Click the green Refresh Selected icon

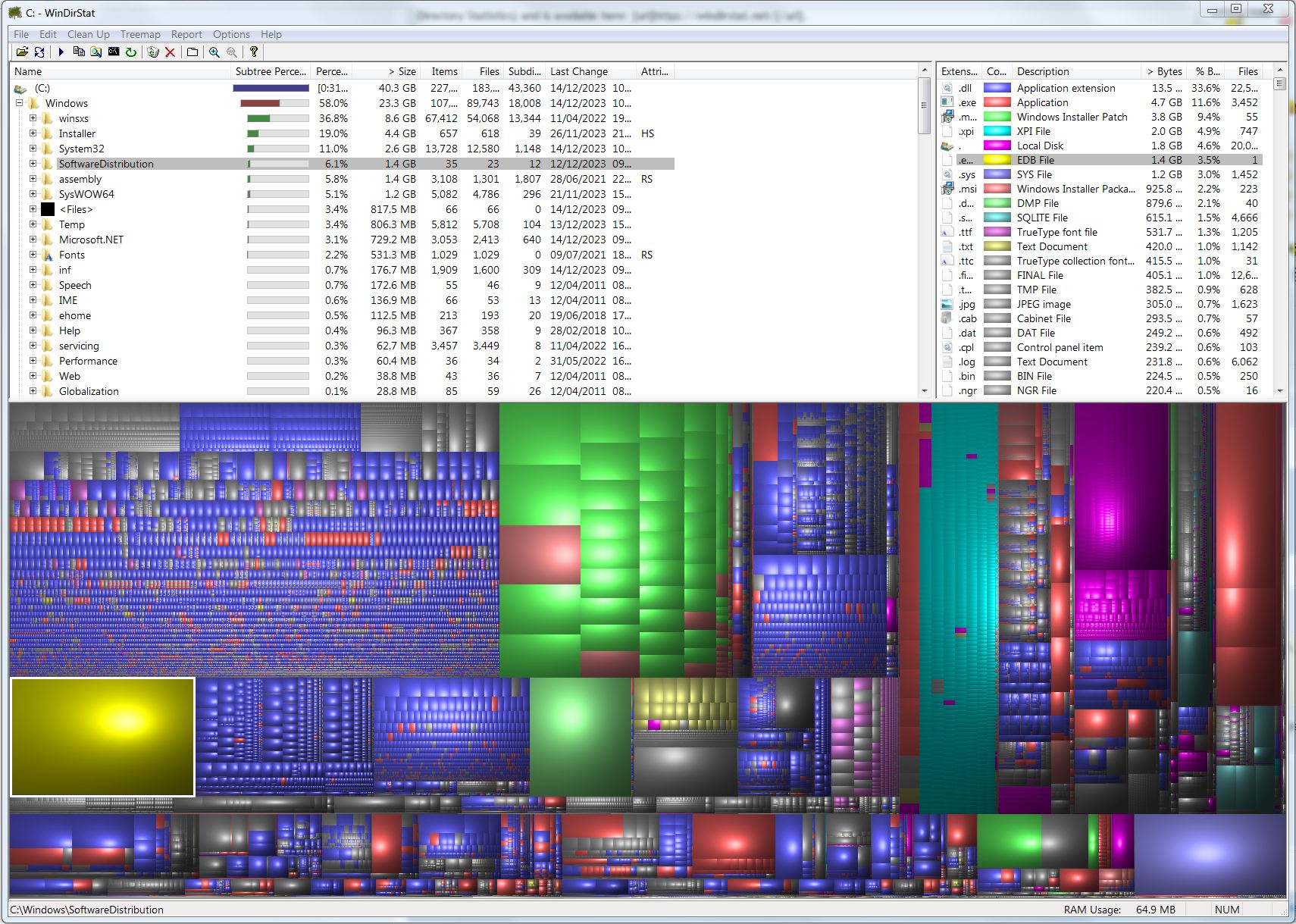coord(131,52)
